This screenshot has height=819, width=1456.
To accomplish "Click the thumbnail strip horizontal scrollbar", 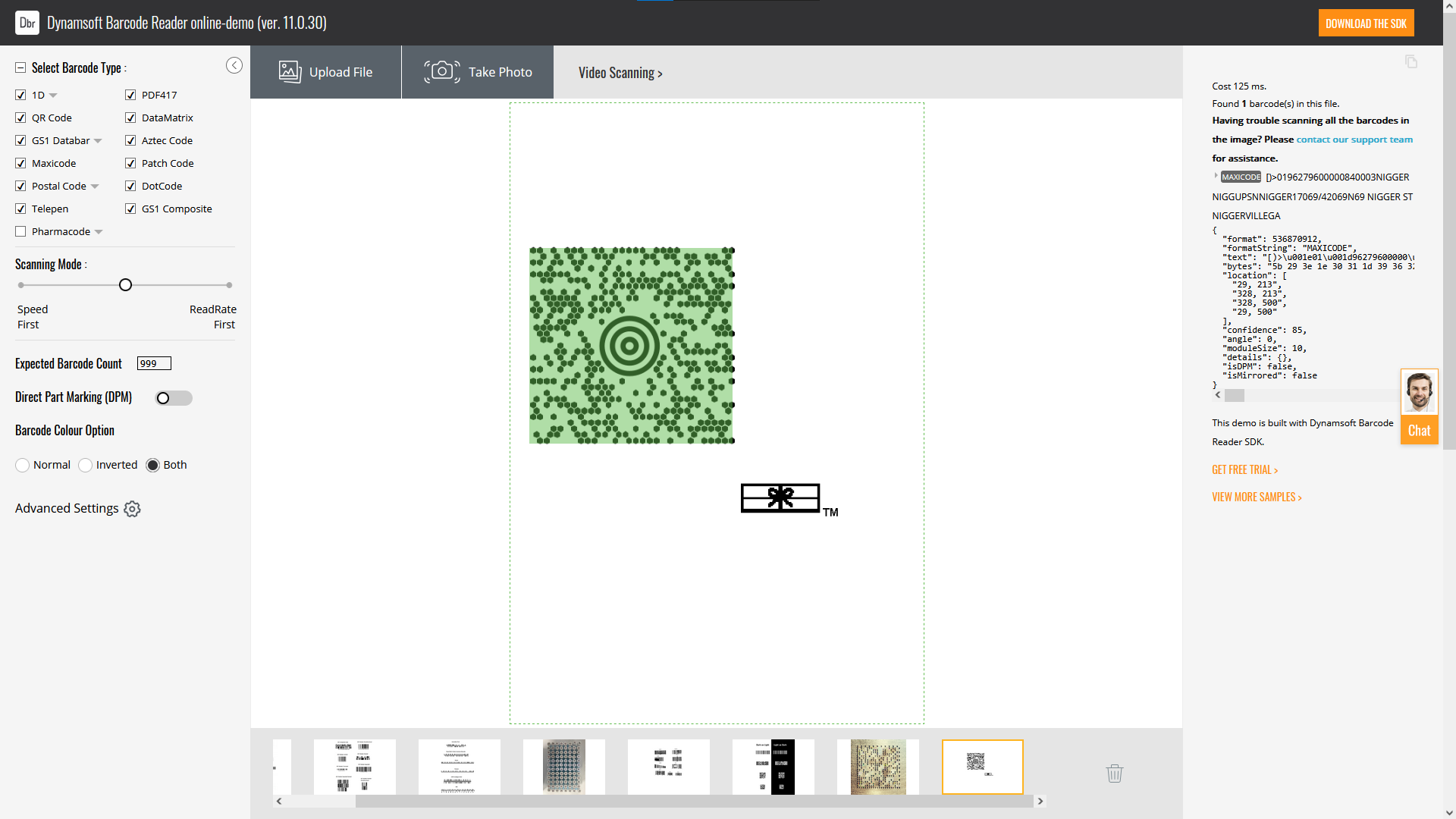I will point(694,801).
